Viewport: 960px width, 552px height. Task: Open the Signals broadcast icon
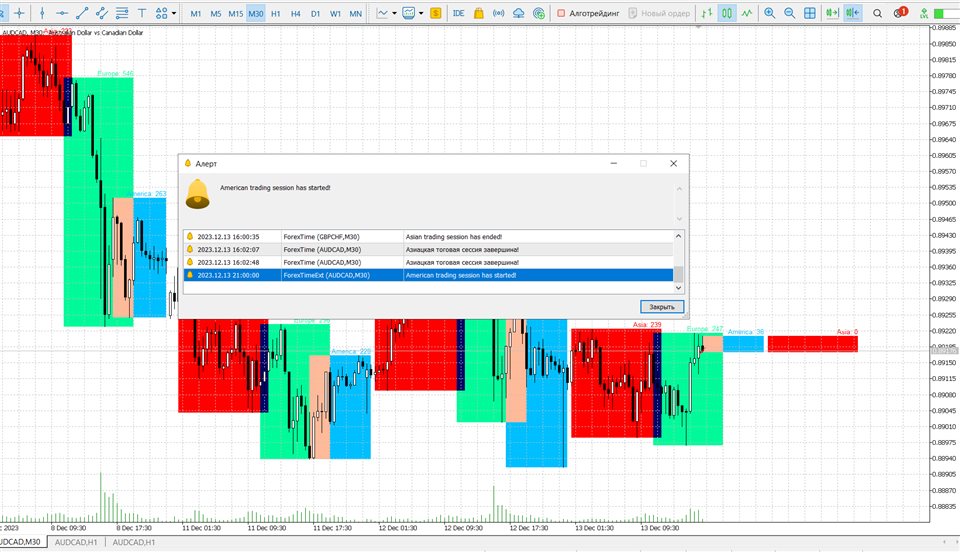point(499,13)
